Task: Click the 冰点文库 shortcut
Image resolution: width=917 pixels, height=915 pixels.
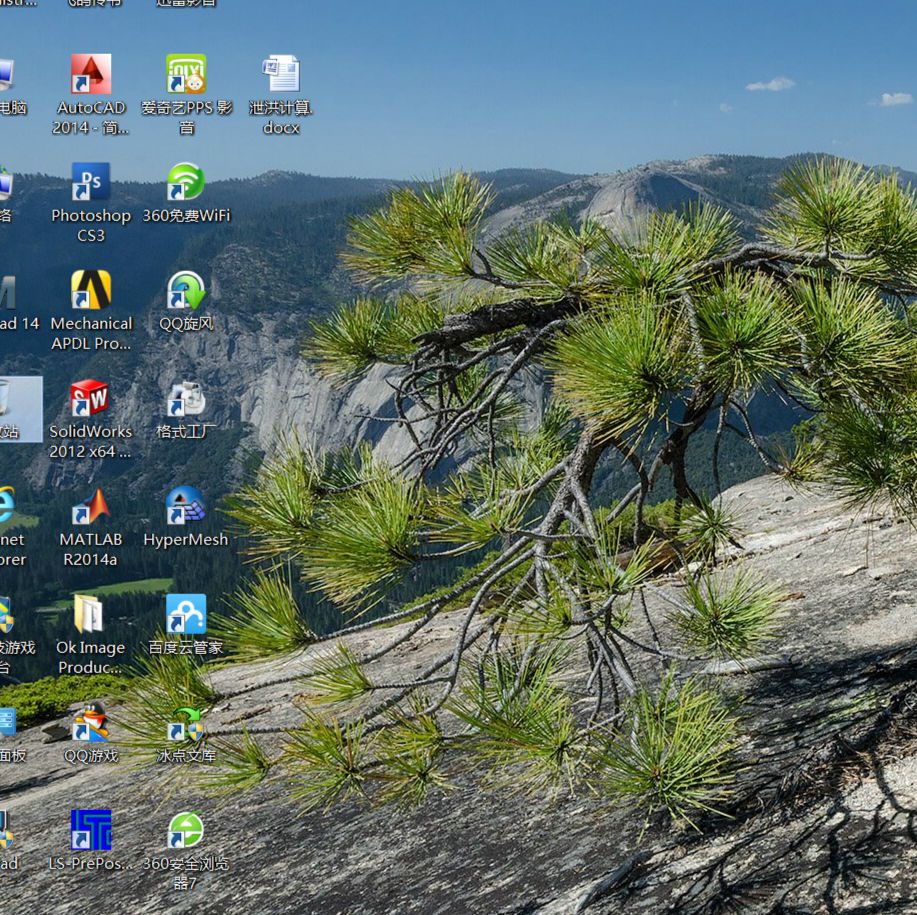Action: [186, 723]
